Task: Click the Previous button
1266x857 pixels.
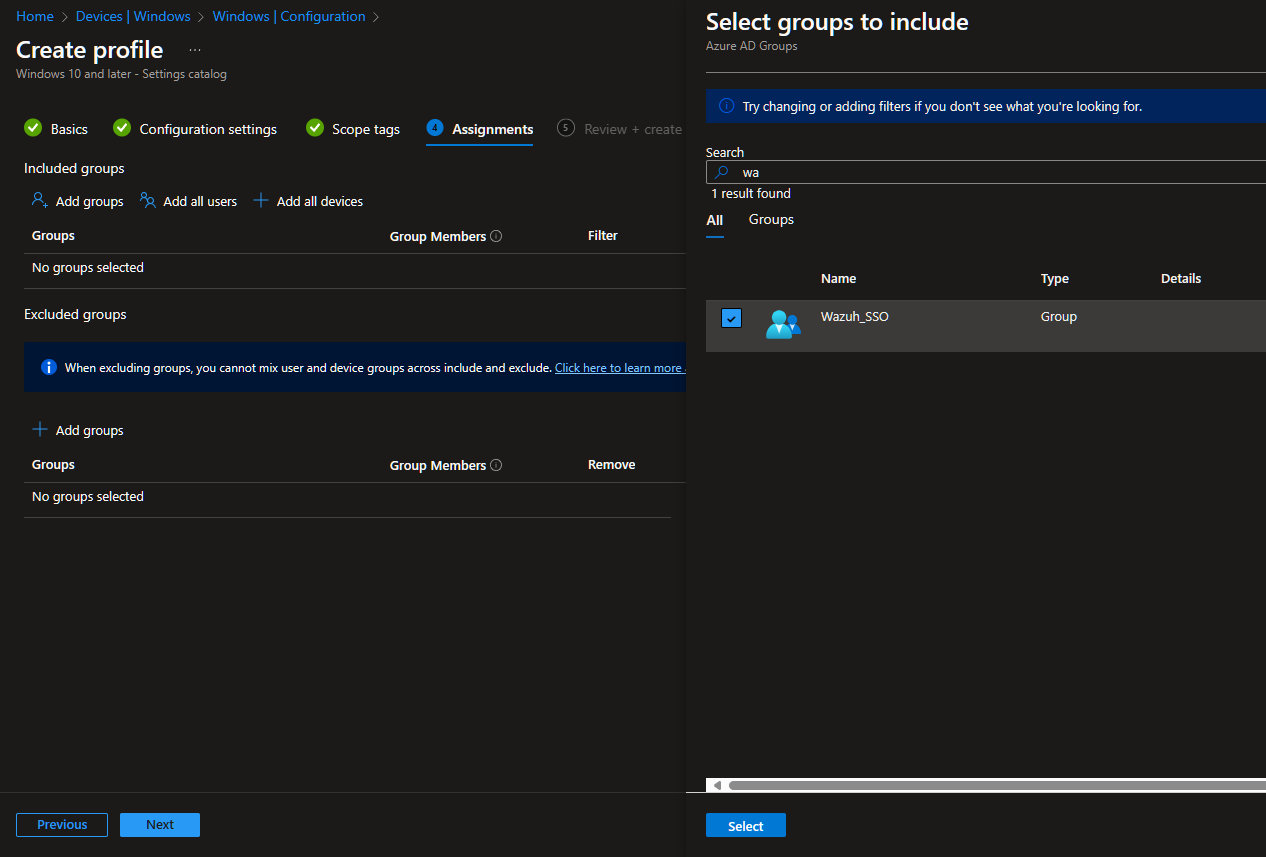Action: tap(62, 825)
